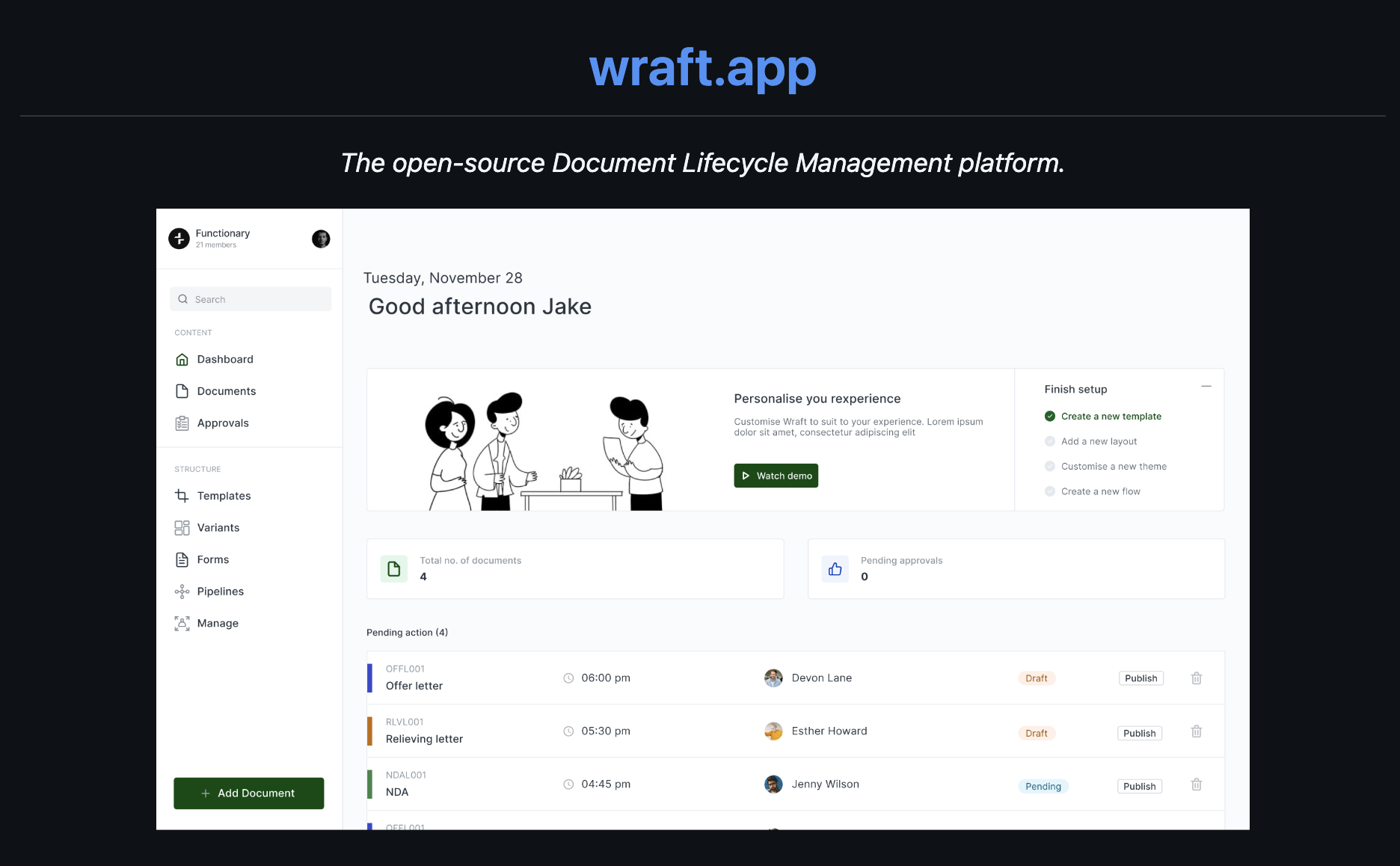Image resolution: width=1400 pixels, height=866 pixels.
Task: Publish the NDA document
Action: click(1140, 787)
